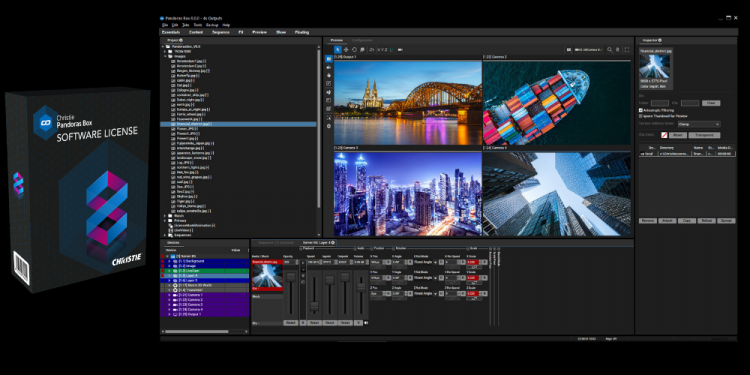Switch to the FX workspace tab
This screenshot has width=750, height=375.
pyautogui.click(x=241, y=32)
